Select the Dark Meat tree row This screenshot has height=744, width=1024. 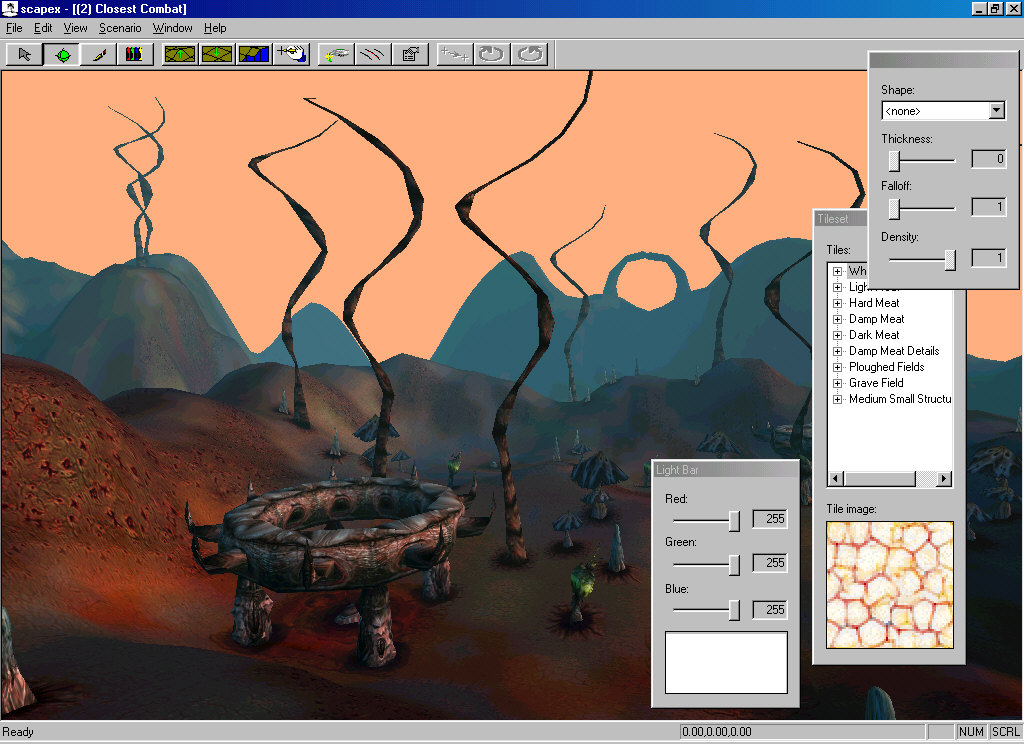point(874,335)
